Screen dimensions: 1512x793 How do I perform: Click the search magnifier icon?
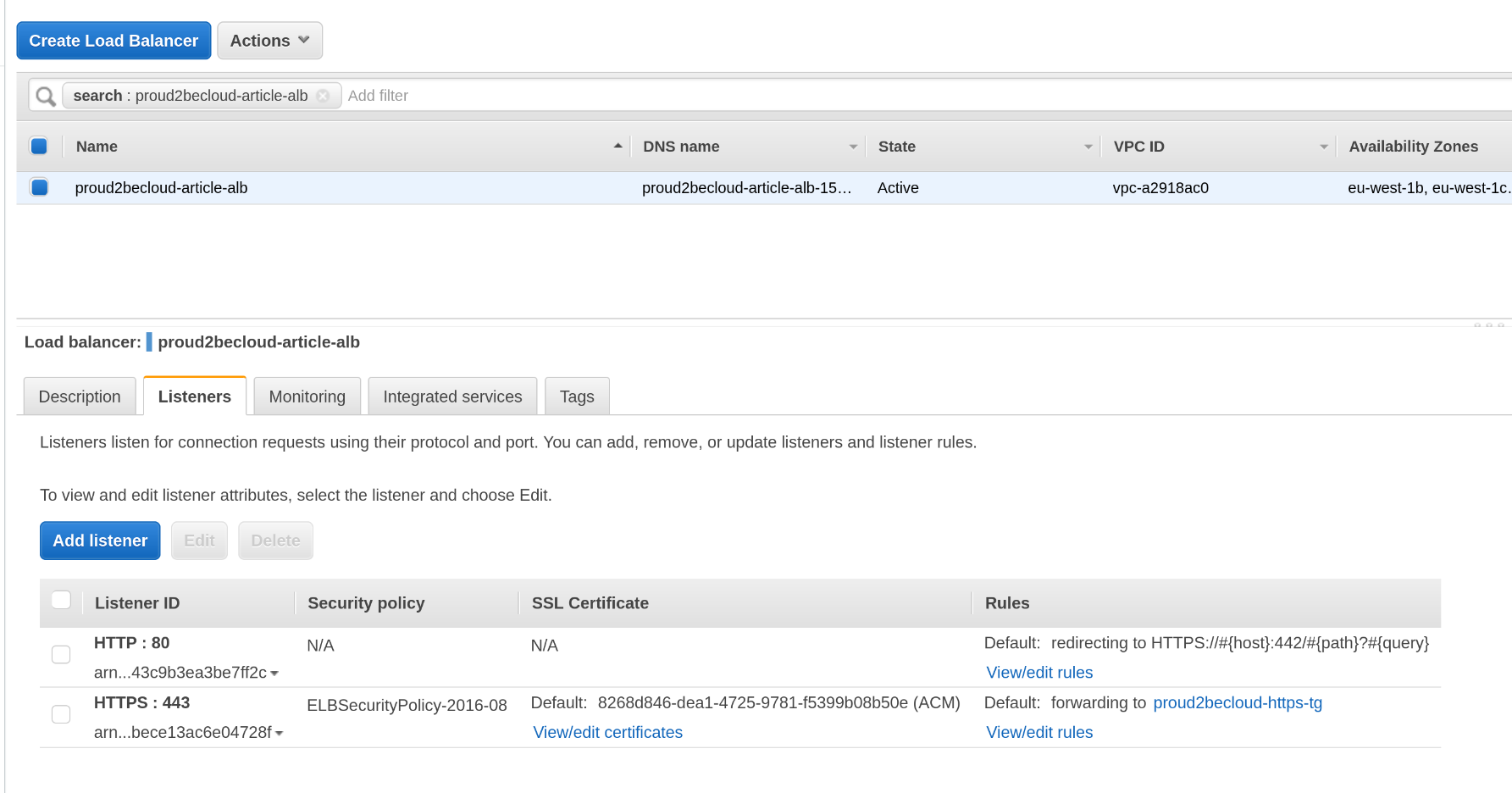click(46, 97)
